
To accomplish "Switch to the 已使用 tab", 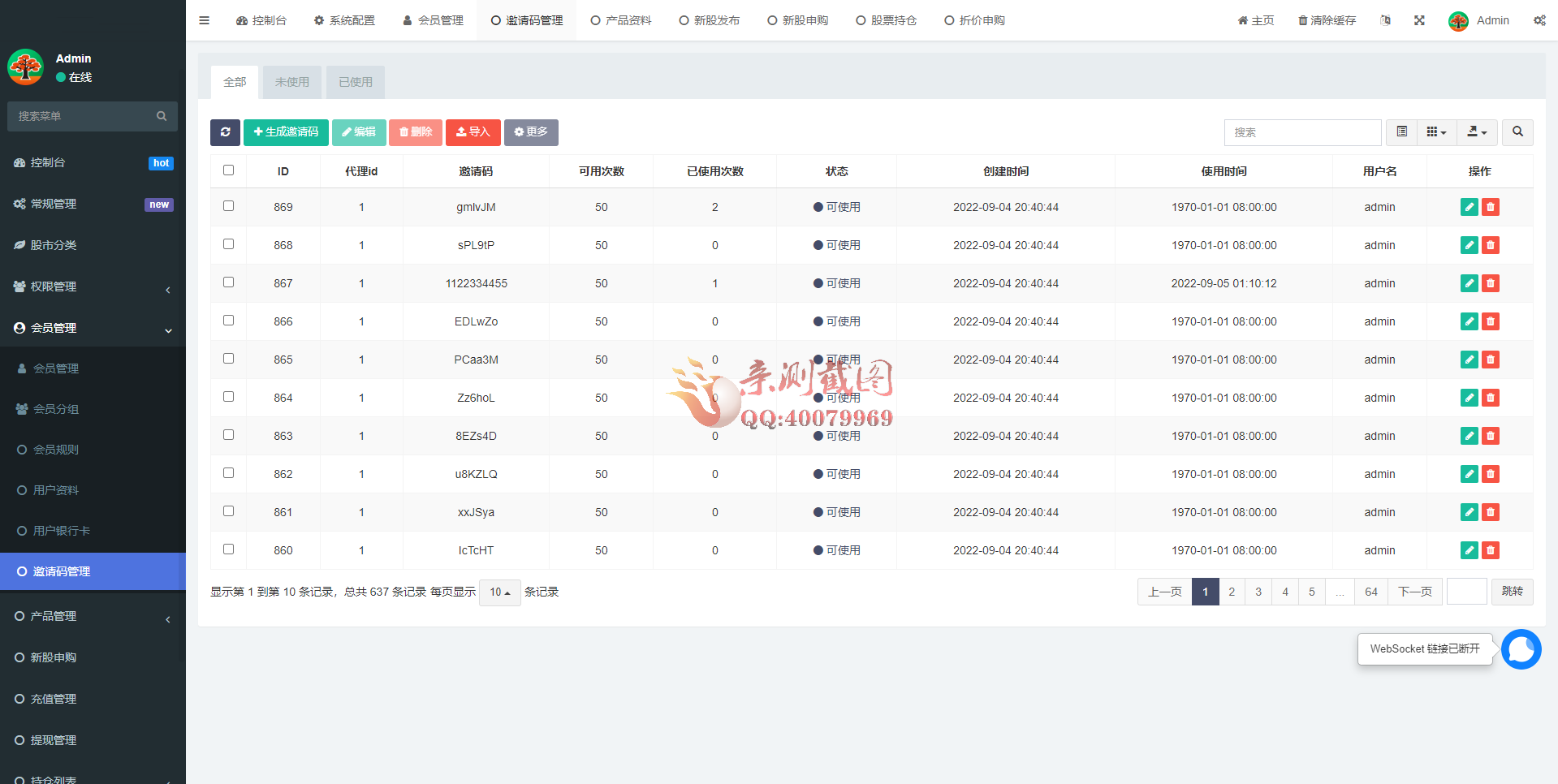I will 355,82.
